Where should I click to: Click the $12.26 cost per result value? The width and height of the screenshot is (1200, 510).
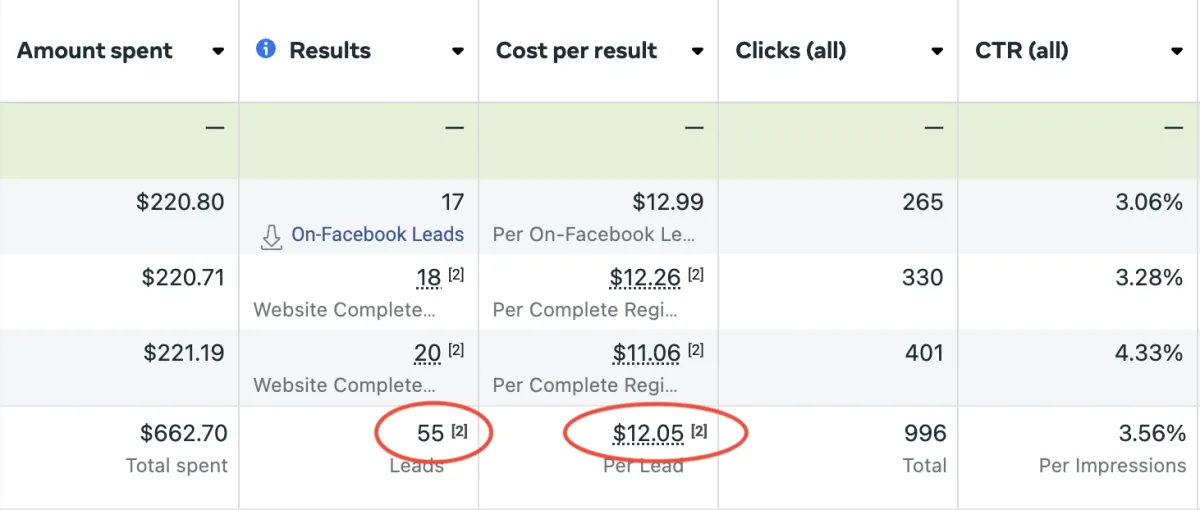tap(645, 278)
